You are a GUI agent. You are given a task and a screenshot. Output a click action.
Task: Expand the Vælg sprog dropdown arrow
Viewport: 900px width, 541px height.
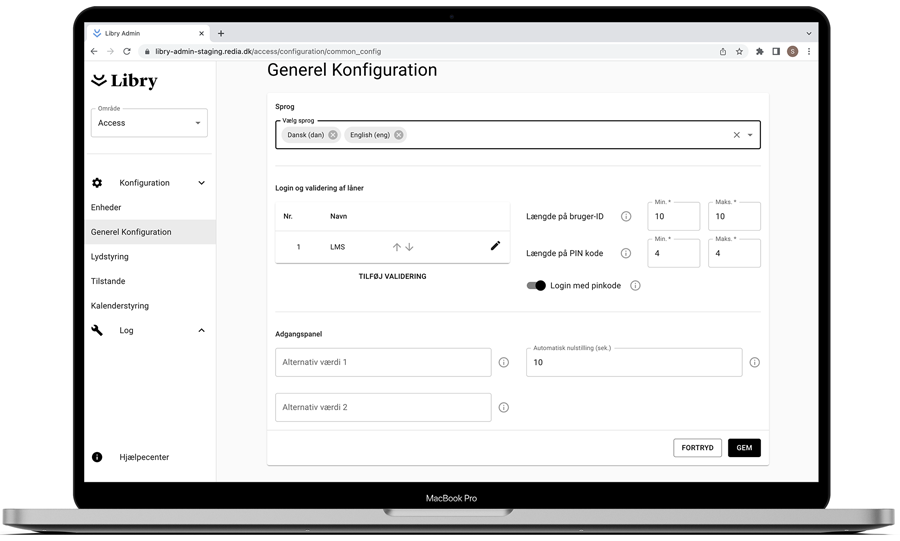pos(751,135)
